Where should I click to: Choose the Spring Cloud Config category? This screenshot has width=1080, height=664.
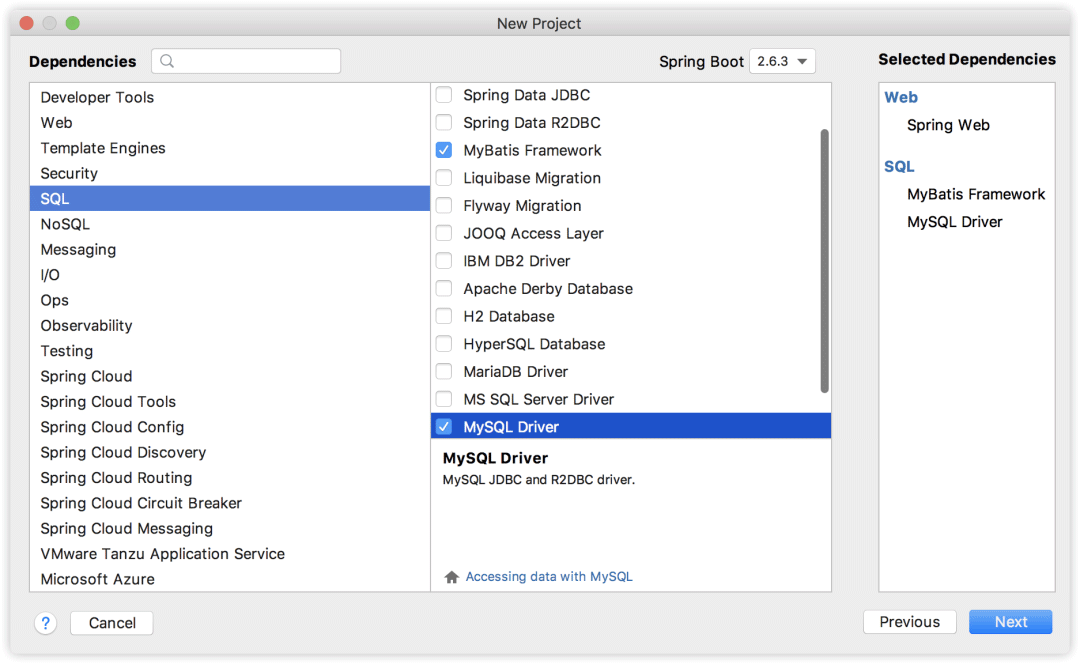[112, 427]
